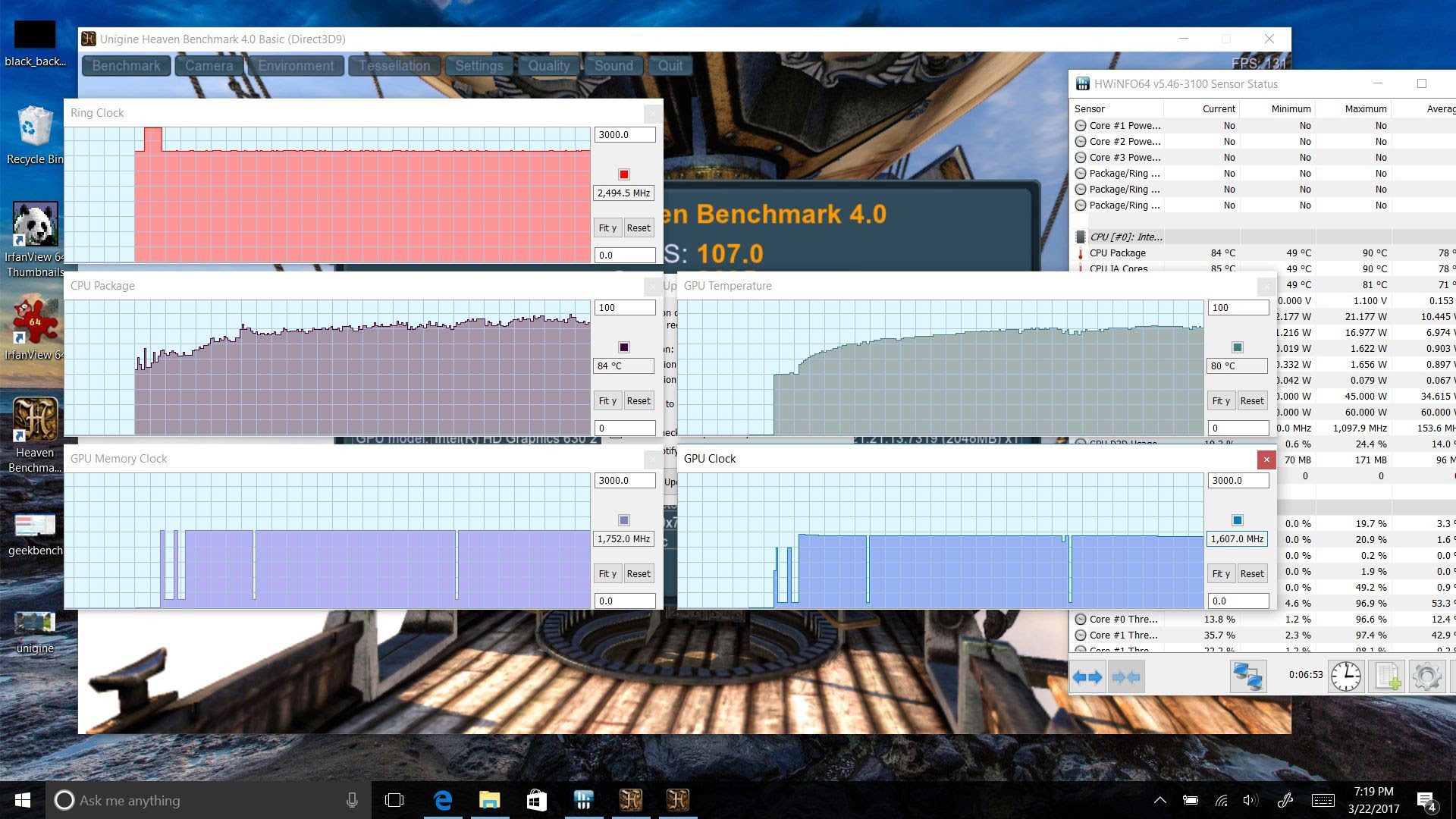Open the Camera menu in Heaven
This screenshot has width=1456, height=819.
pos(209,66)
